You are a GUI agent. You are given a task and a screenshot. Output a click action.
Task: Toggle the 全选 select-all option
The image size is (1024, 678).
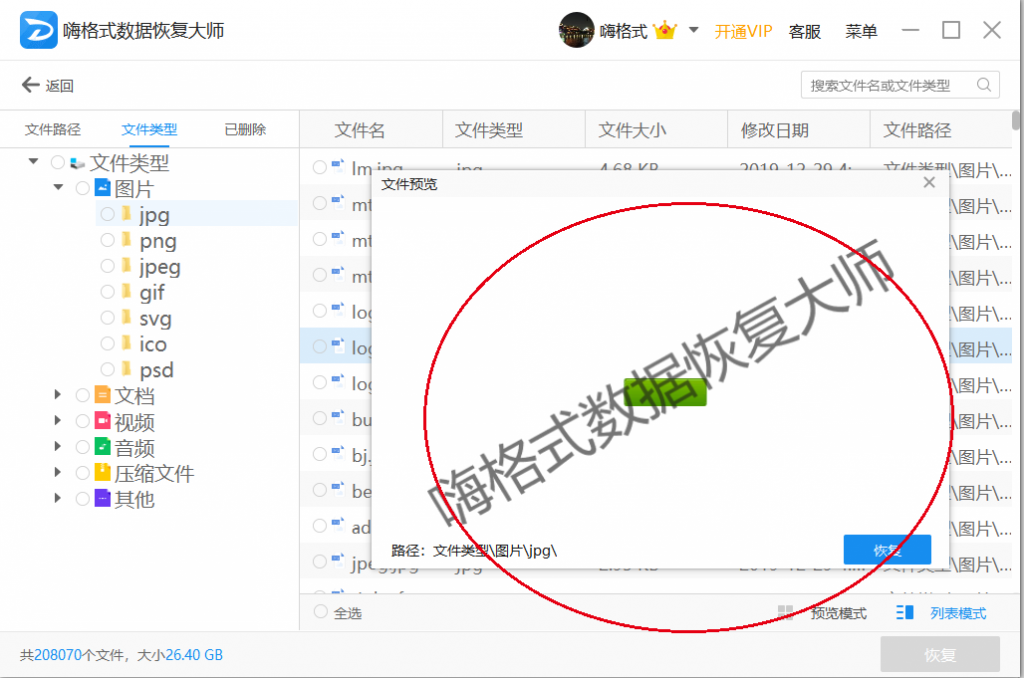(x=320, y=611)
